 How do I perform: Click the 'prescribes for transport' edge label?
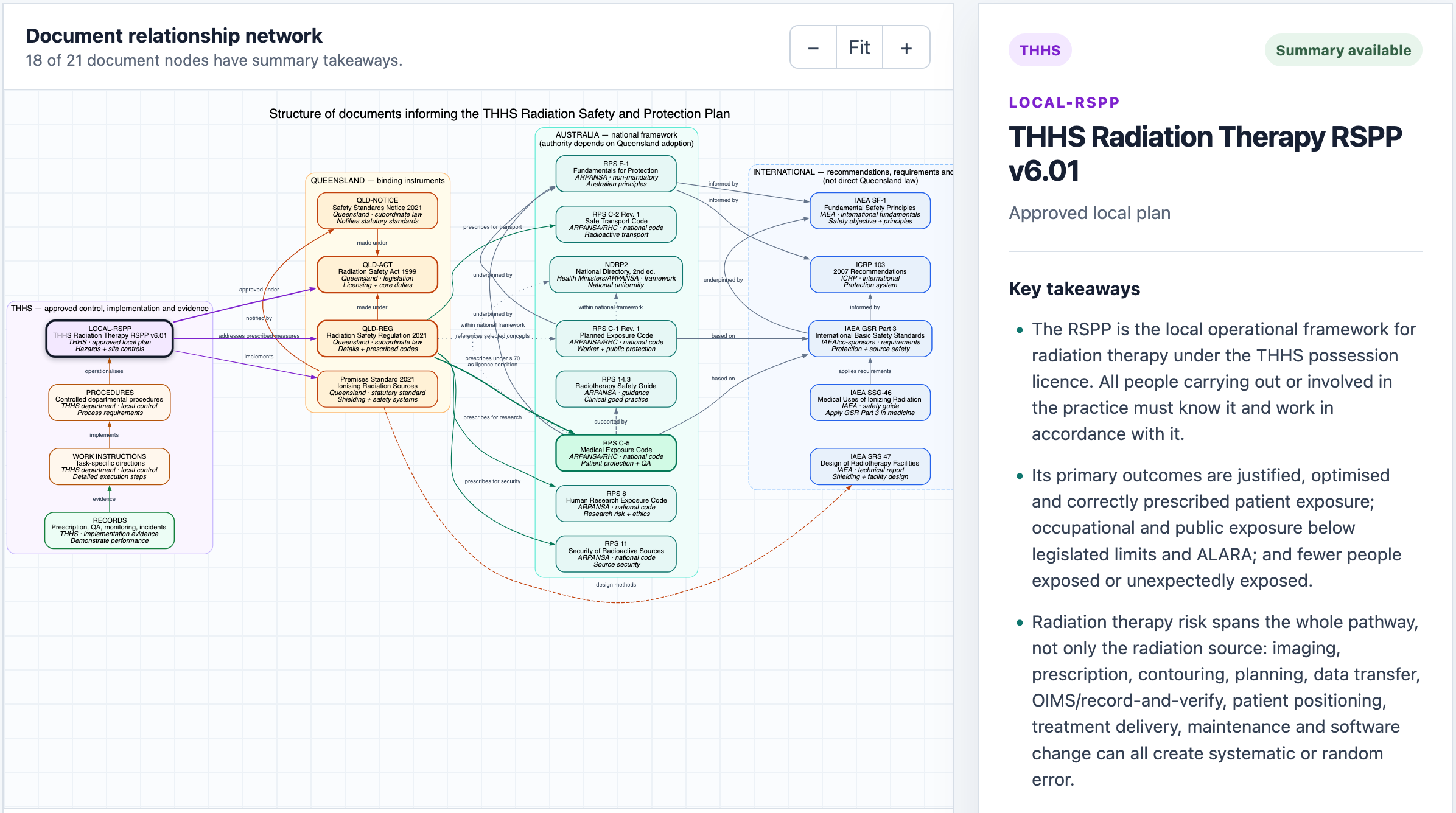[492, 227]
